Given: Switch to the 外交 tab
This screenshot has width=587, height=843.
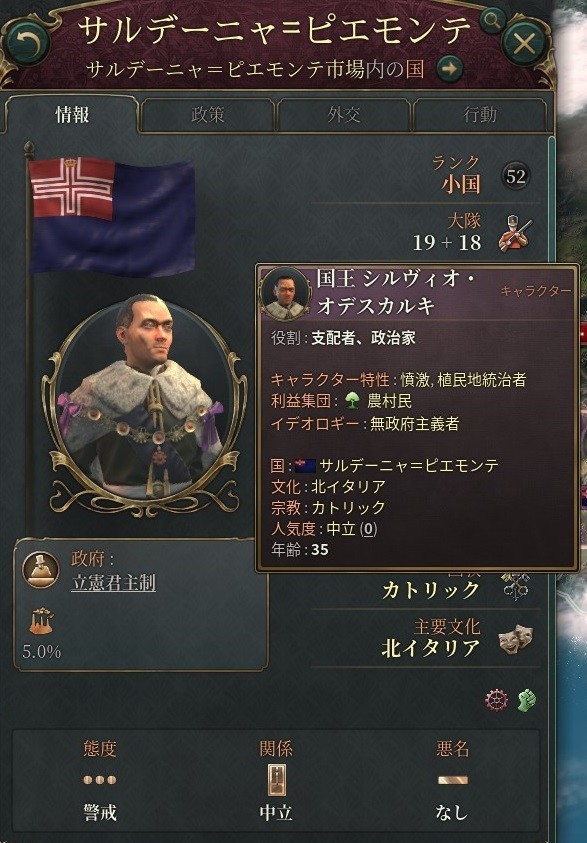Looking at the screenshot, I should point(344,115).
